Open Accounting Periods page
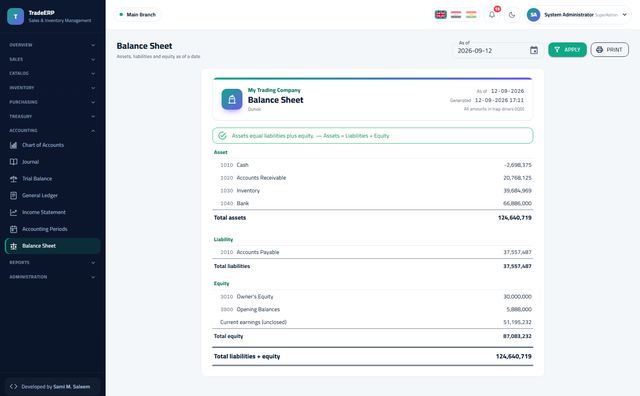 coord(52,229)
